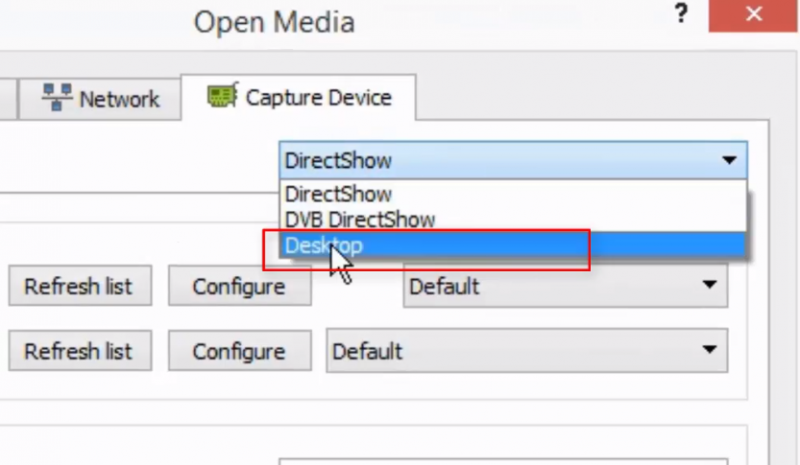Image resolution: width=800 pixels, height=465 pixels.
Task: Expand the upper Default dropdown's arrow
Action: [710, 286]
